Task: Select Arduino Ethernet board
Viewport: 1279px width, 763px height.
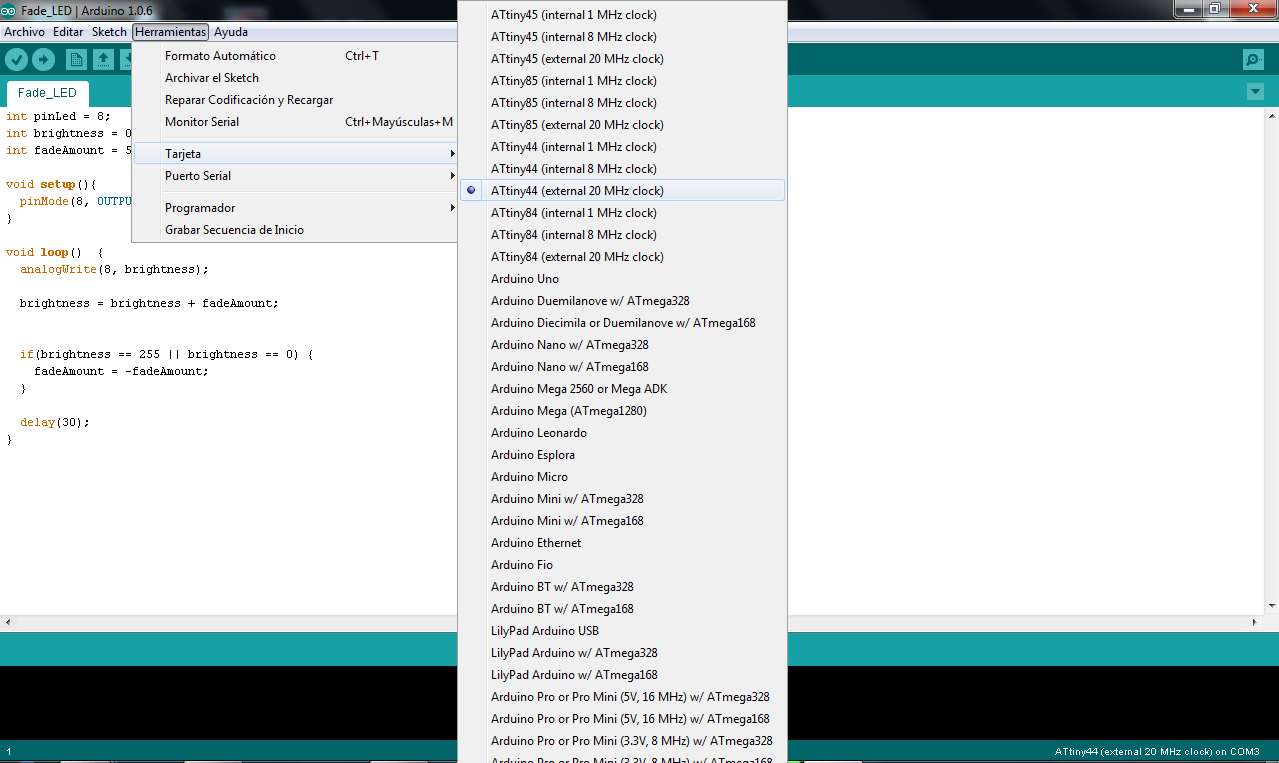Action: click(x=622, y=543)
